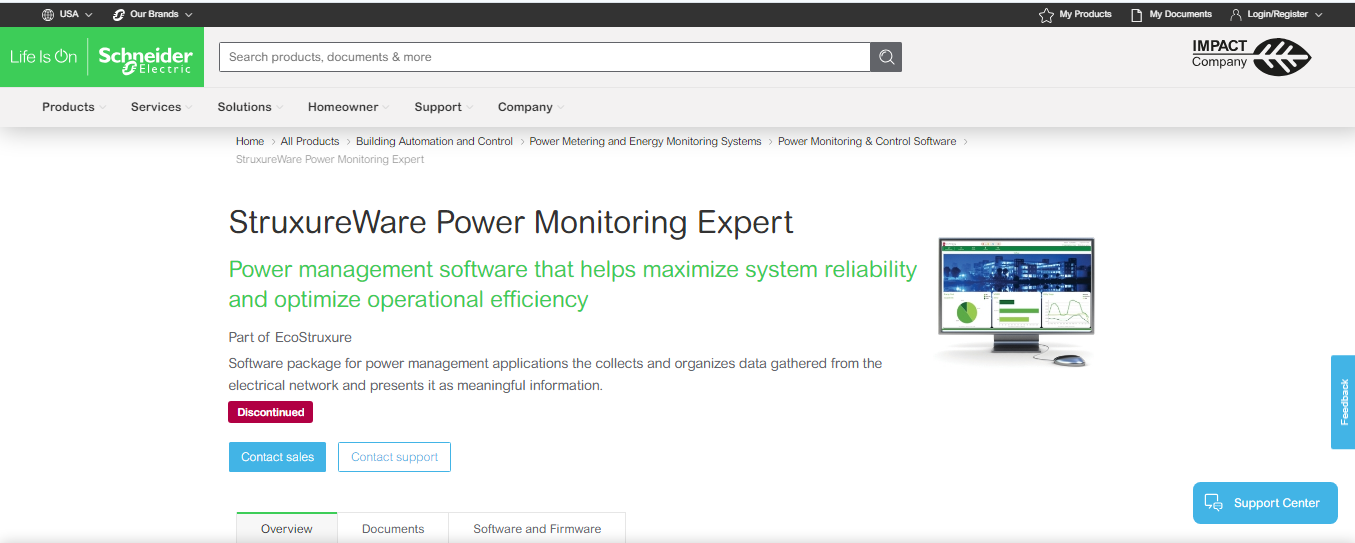1355x543 pixels.
Task: Open the Support Center chat button
Action: [1265, 503]
